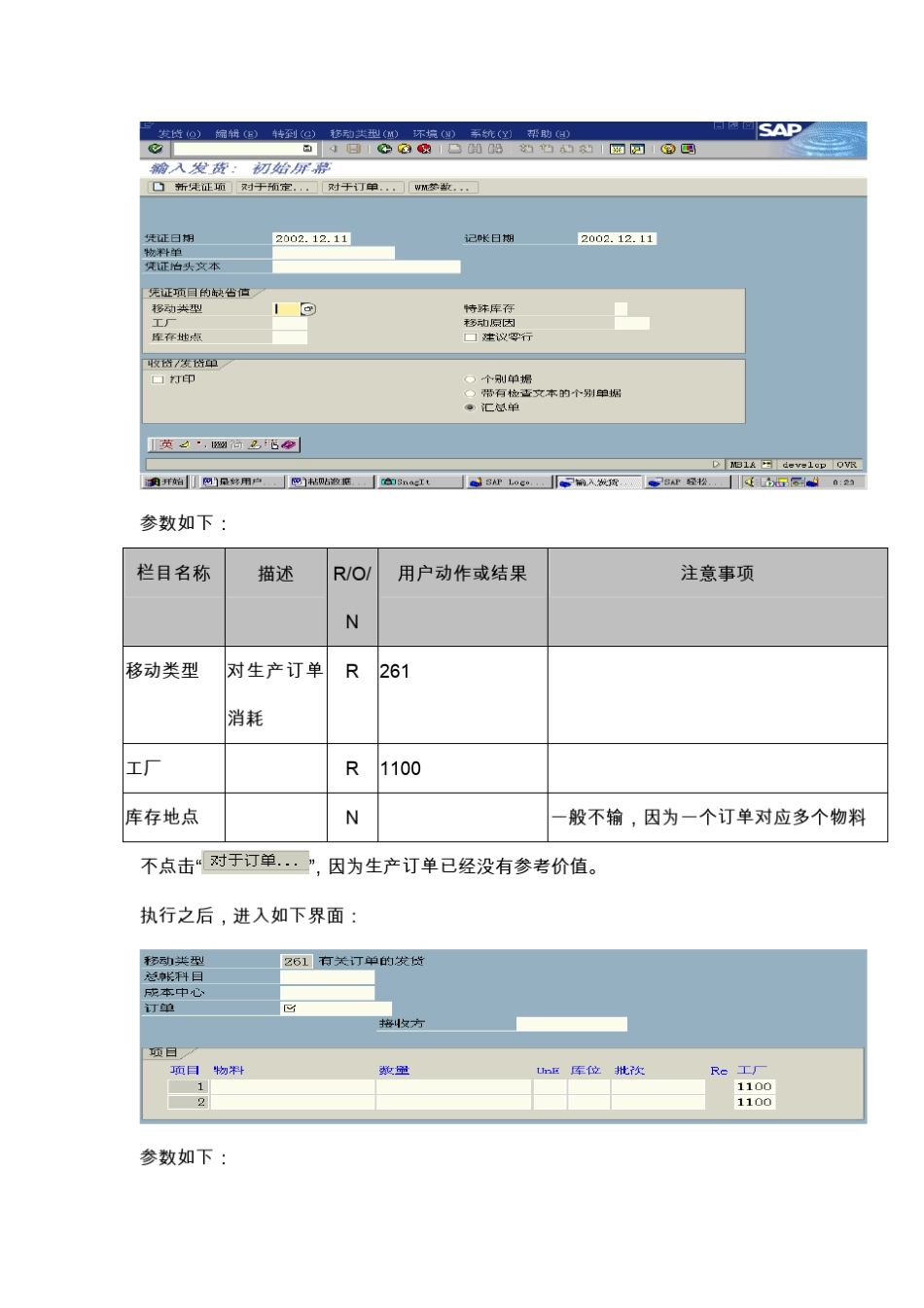
Task: Click the WM参数... button
Action: 443,187
